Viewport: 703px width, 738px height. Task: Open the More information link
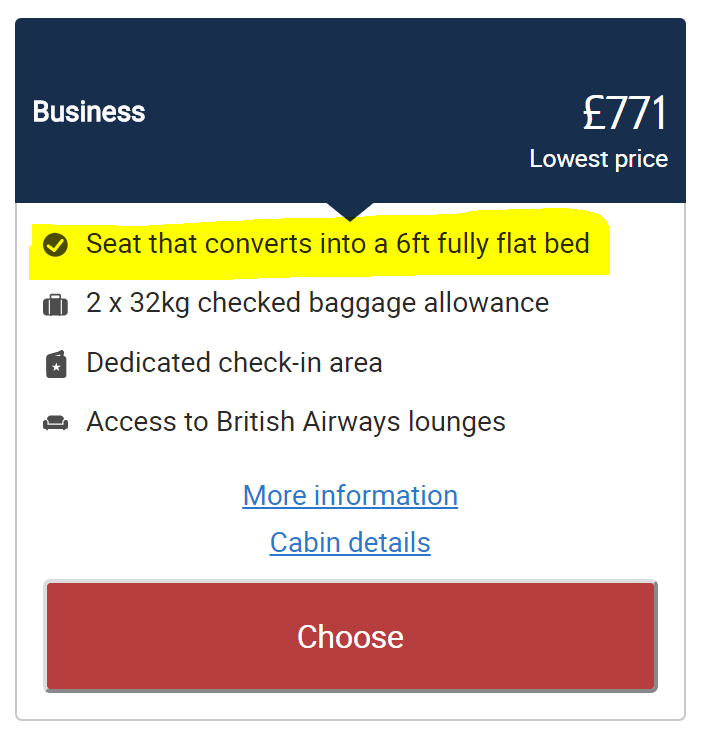click(x=350, y=496)
